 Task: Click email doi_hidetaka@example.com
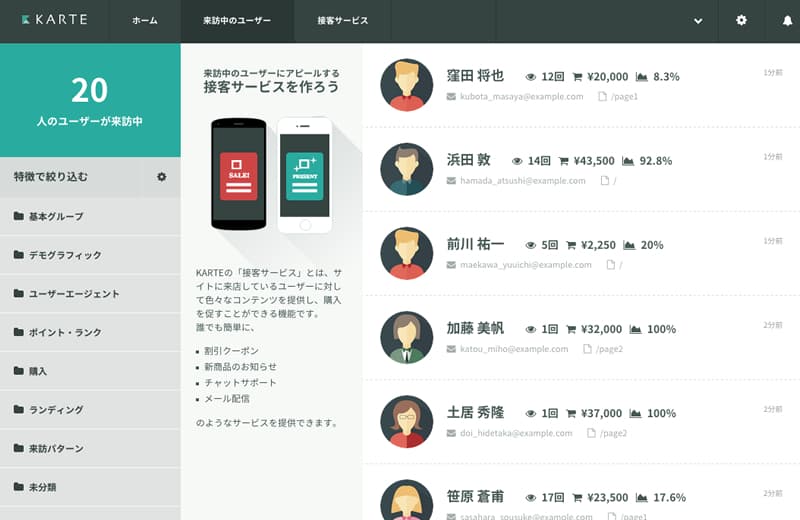516,433
